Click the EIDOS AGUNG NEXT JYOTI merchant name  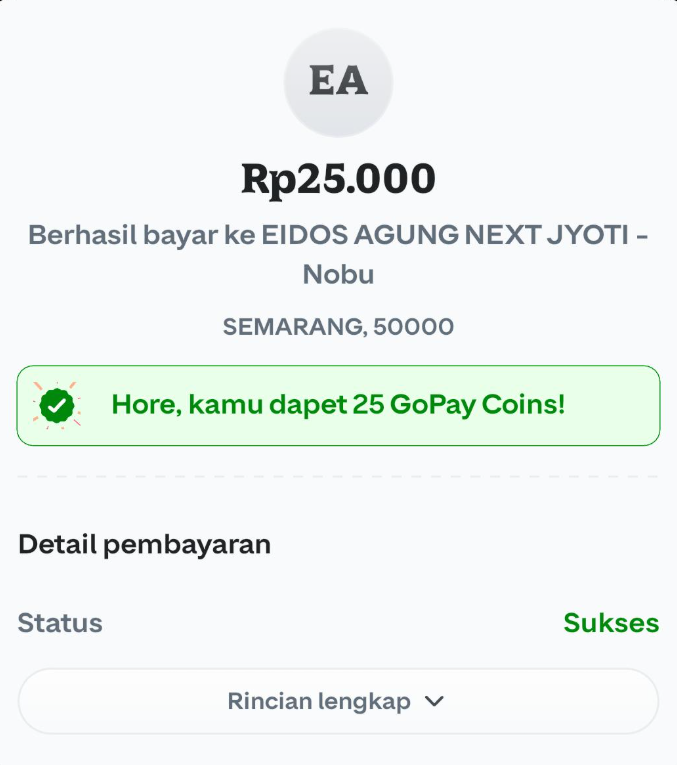point(446,236)
